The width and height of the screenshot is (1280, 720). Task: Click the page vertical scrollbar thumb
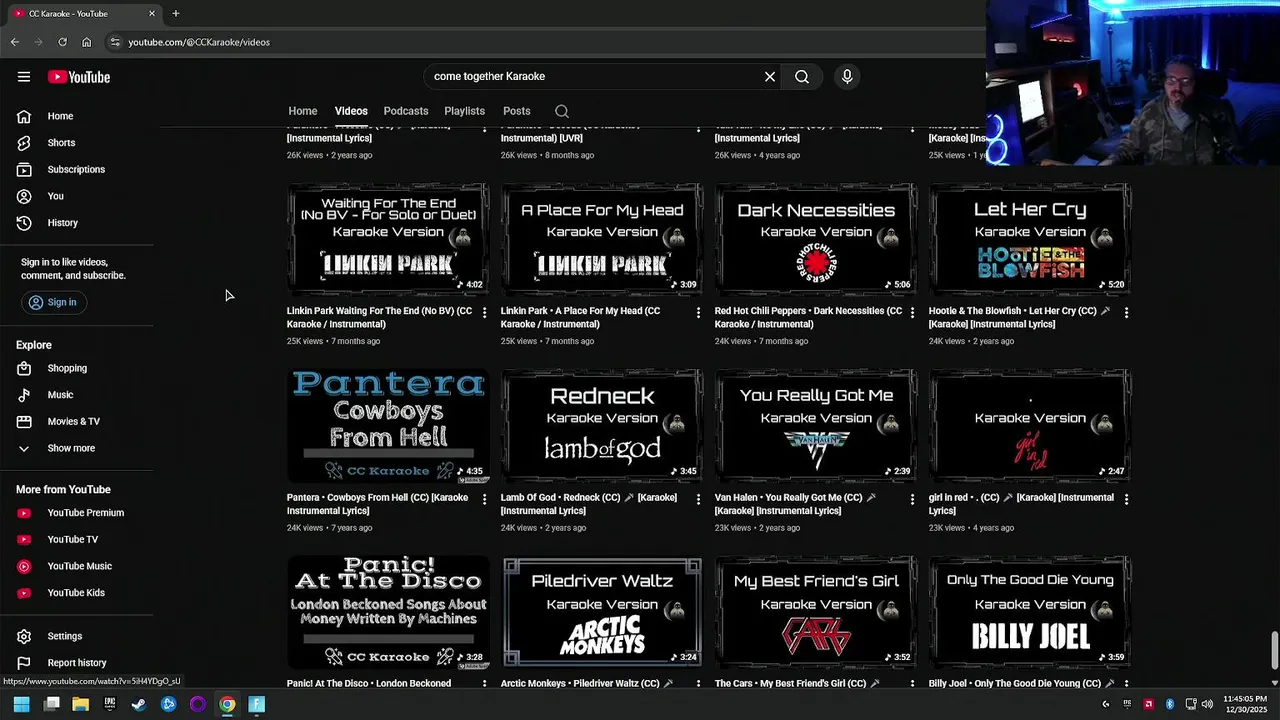[1274, 651]
